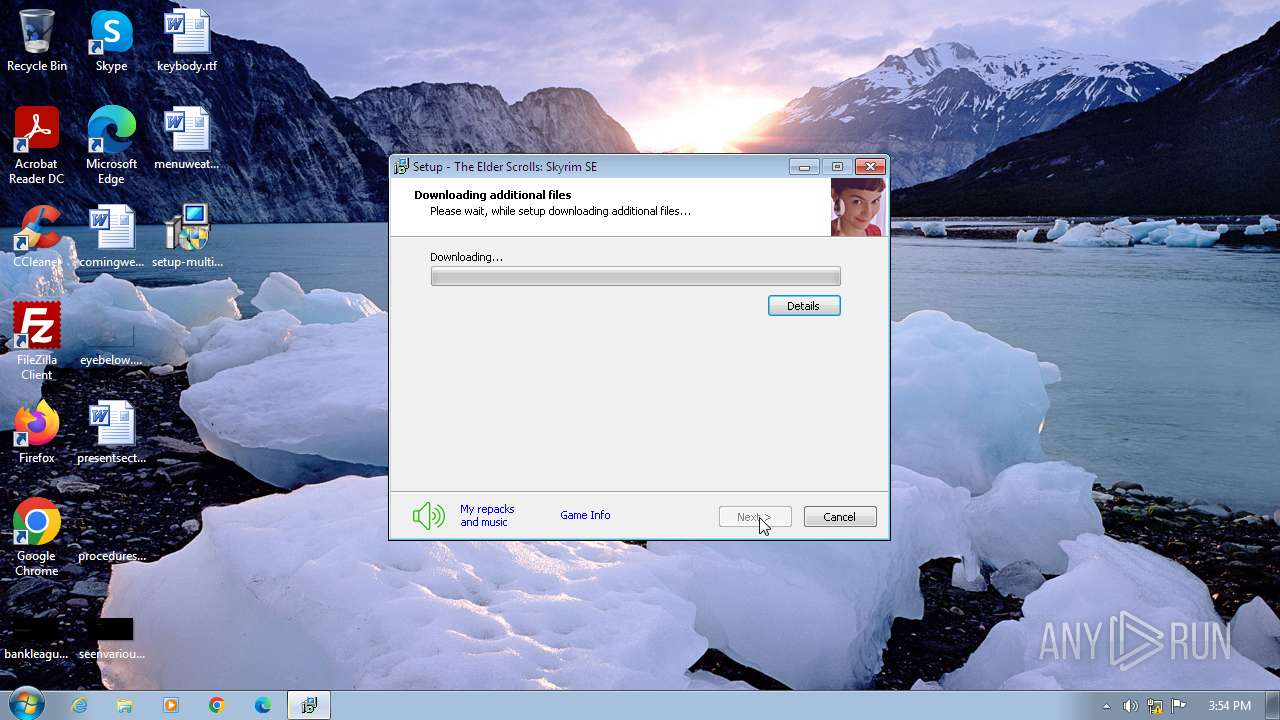Select the presentsect document icon
Image resolution: width=1280 pixels, height=720 pixels.
[x=111, y=432]
